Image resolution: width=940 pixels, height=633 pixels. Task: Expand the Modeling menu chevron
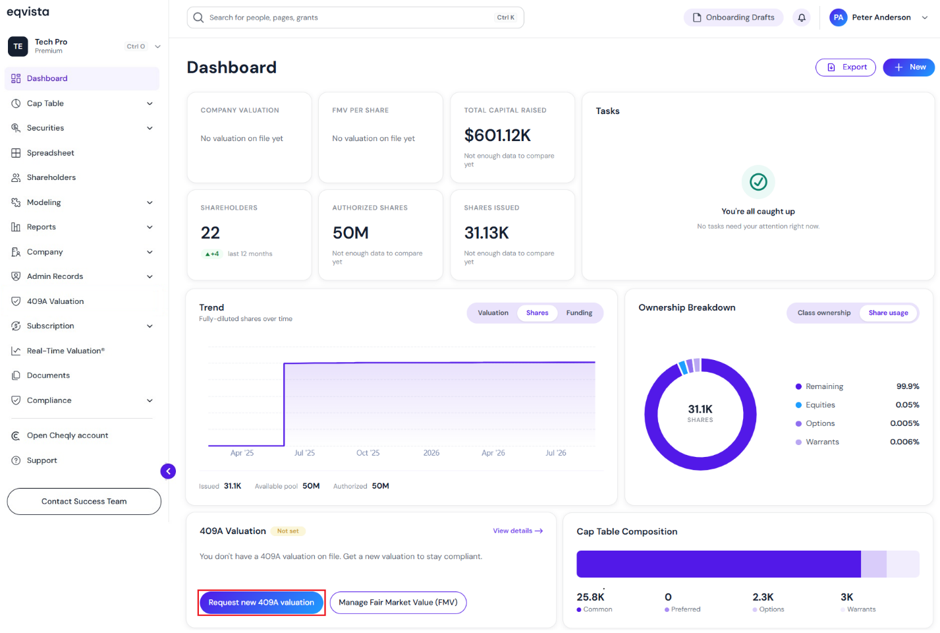[149, 203]
